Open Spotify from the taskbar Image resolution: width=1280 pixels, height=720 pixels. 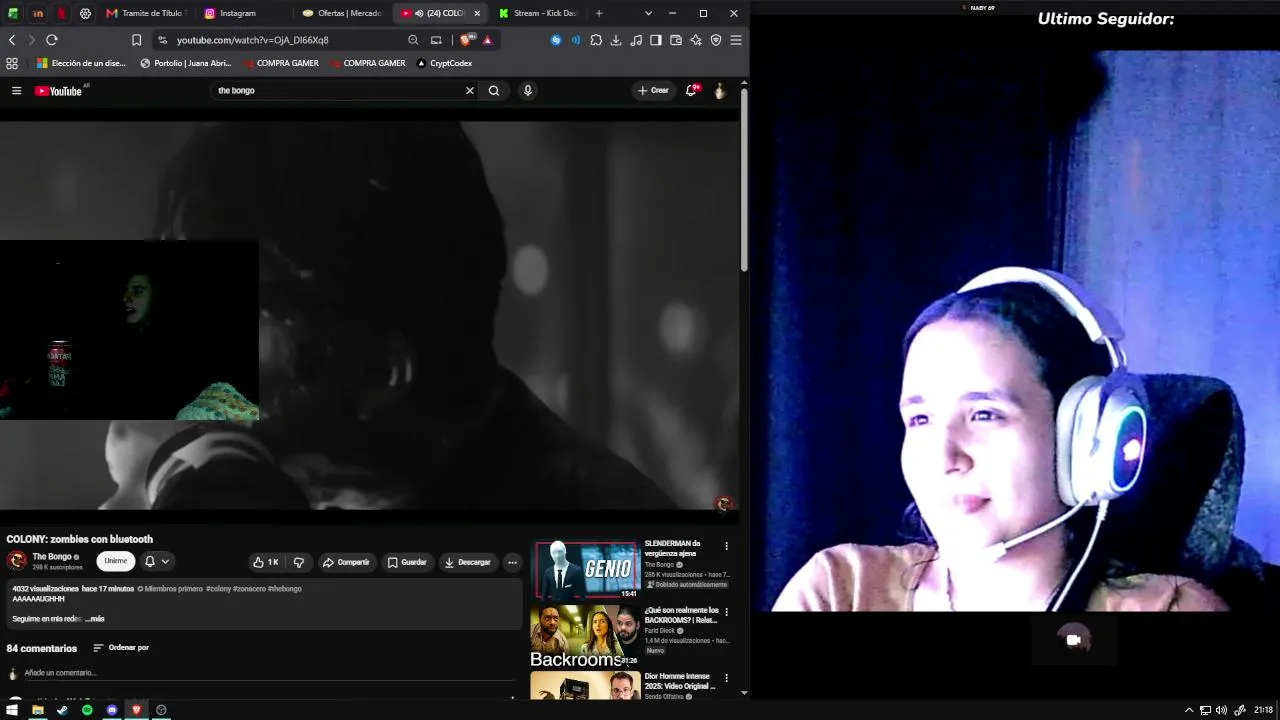point(87,710)
